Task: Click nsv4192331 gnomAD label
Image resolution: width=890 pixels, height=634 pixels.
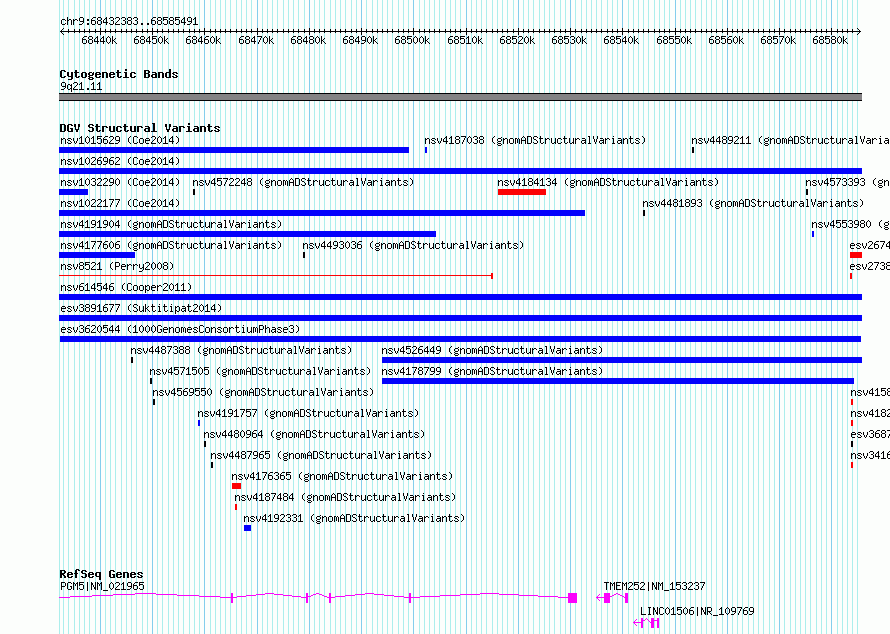Action: 354,518
